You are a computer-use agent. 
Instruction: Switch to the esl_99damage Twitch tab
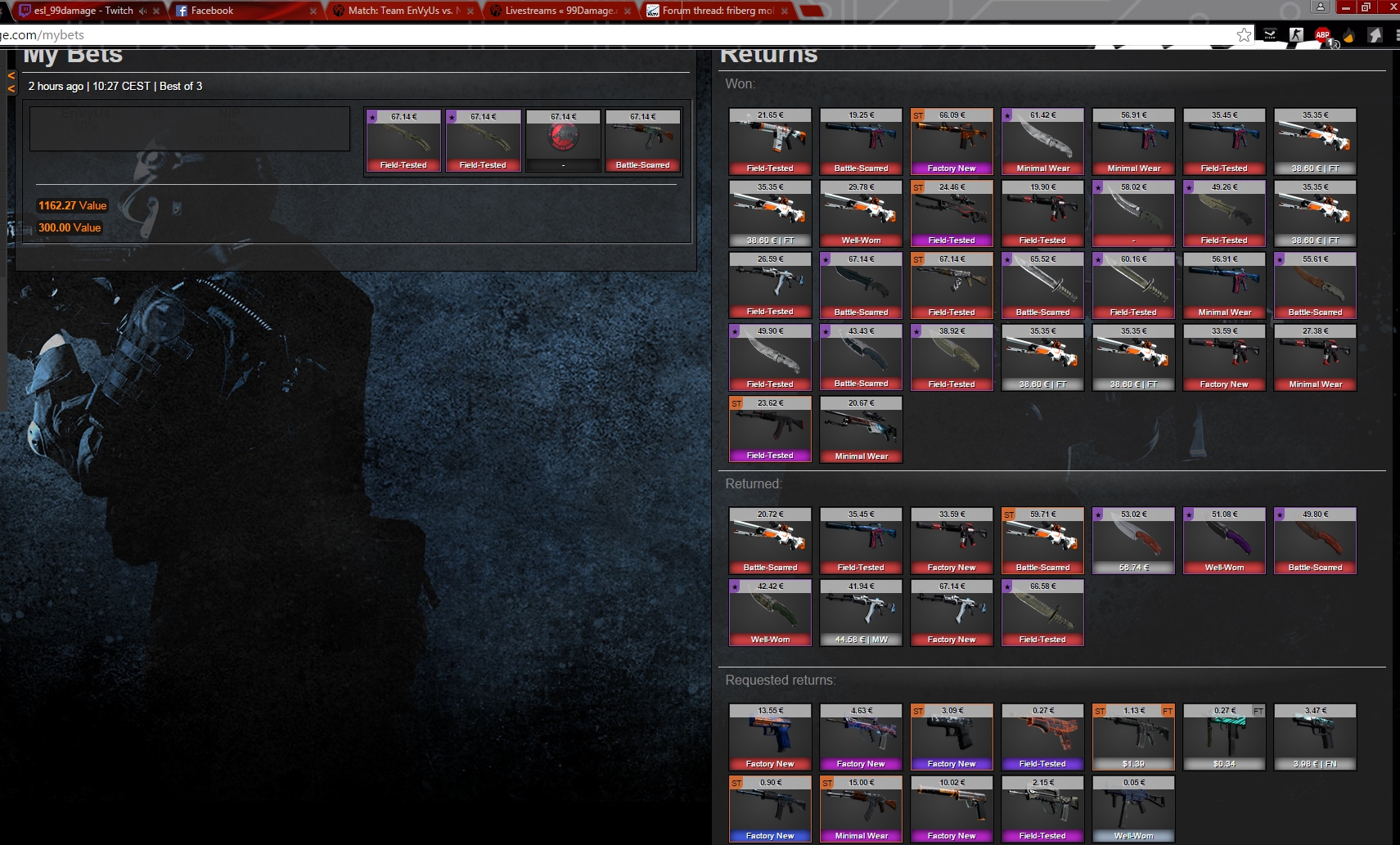click(x=83, y=11)
